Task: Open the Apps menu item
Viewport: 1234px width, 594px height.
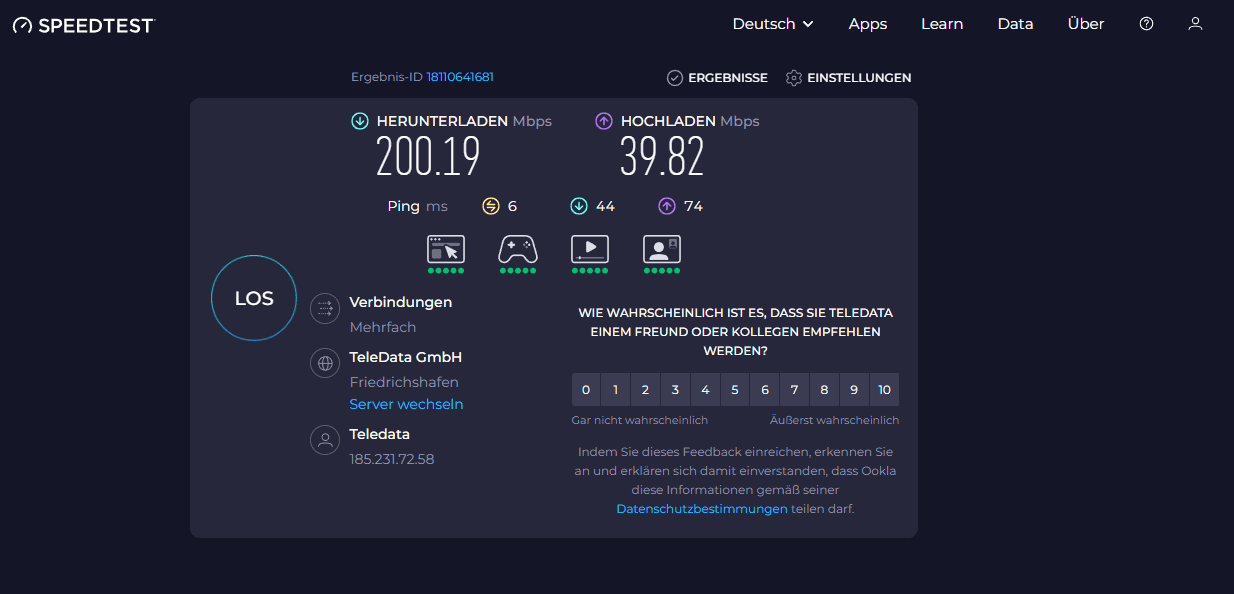Action: [x=868, y=24]
